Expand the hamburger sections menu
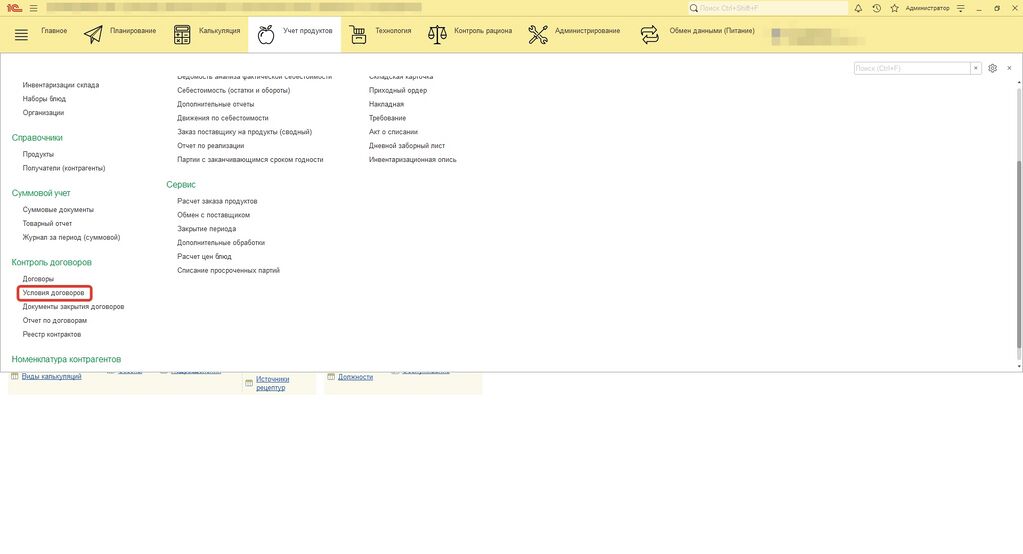Viewport: 1023px width, 554px height. (x=21, y=33)
